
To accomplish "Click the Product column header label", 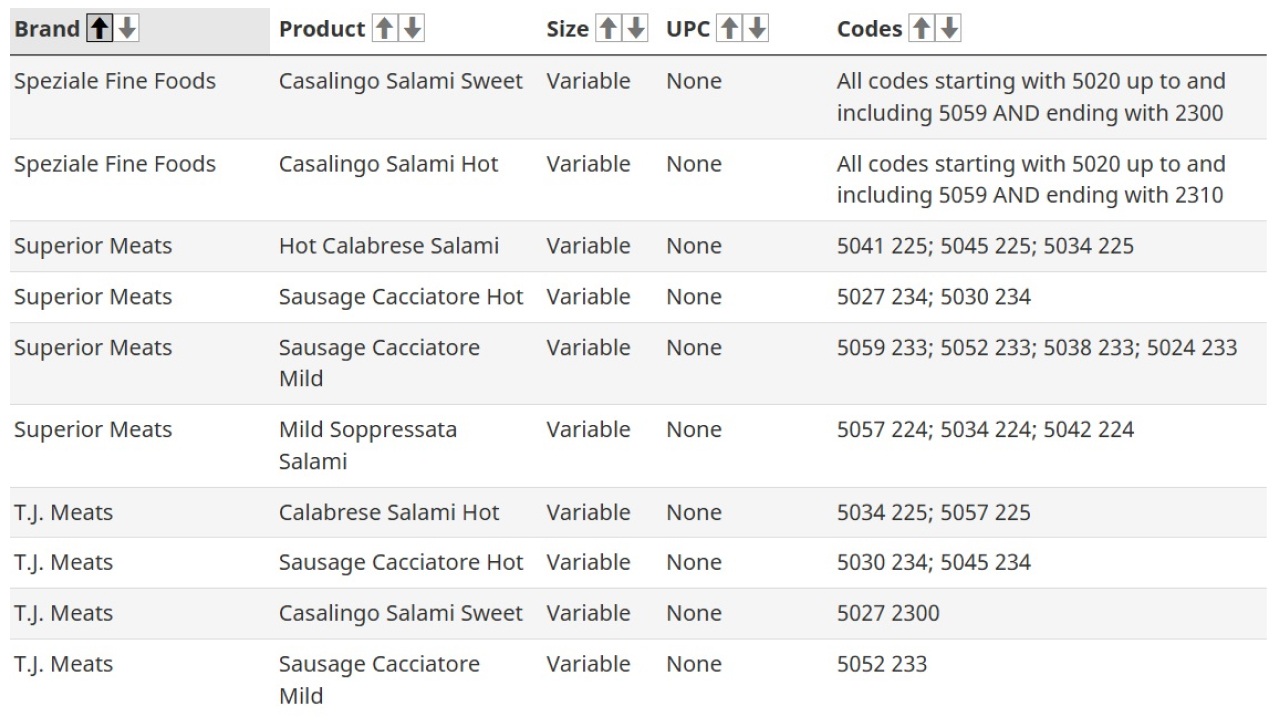I will coord(322,29).
